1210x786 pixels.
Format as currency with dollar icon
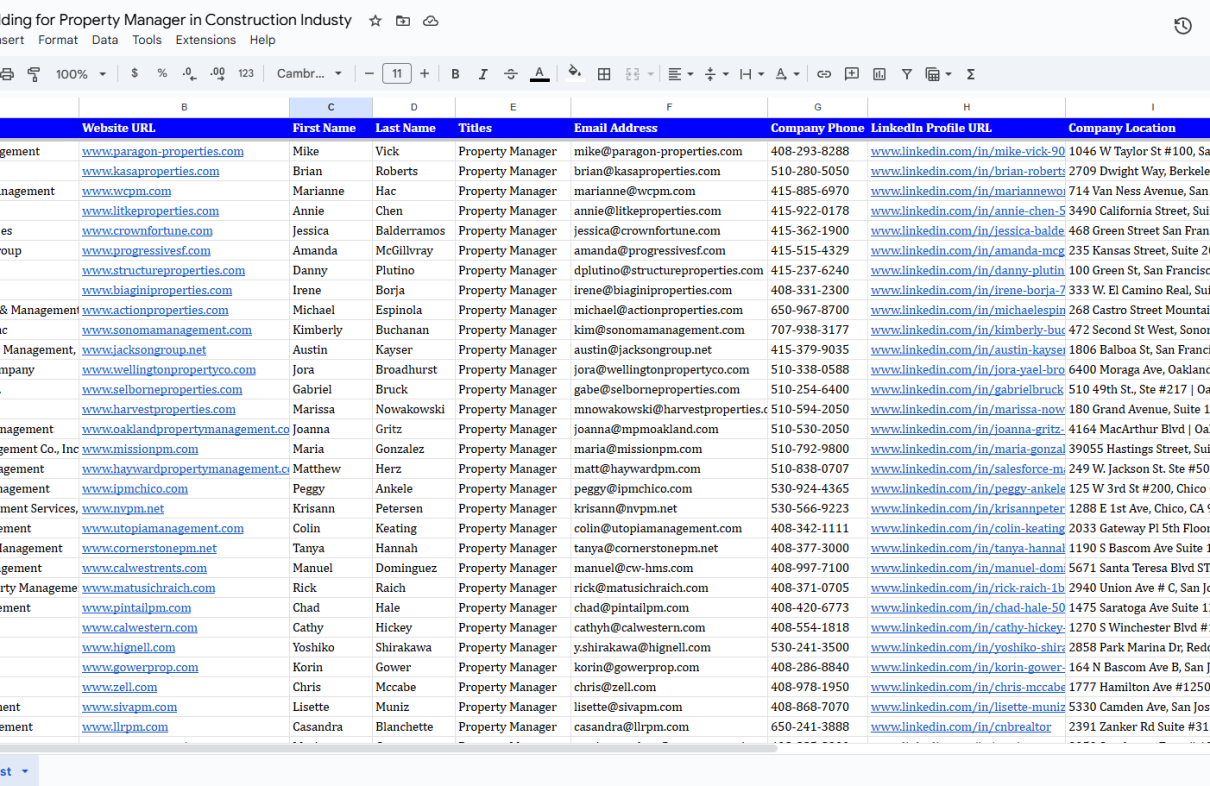(134, 74)
